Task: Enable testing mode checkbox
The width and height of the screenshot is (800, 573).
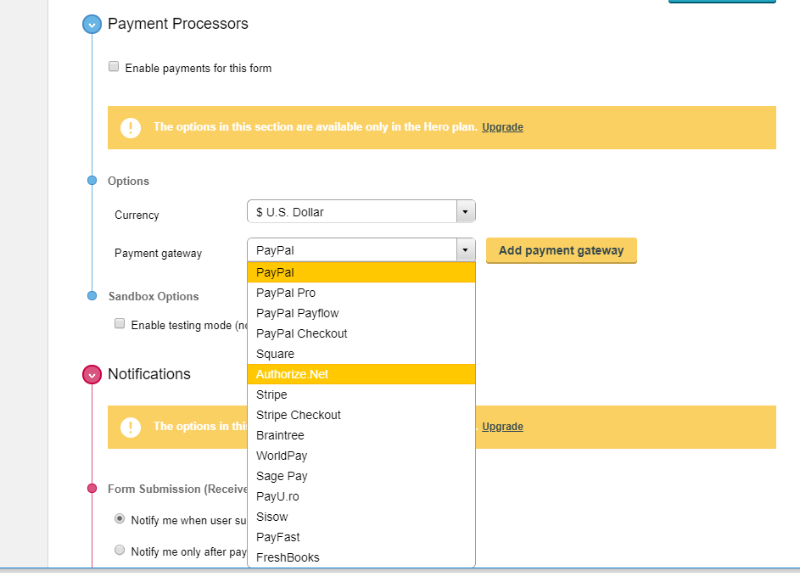Action: tap(119, 323)
